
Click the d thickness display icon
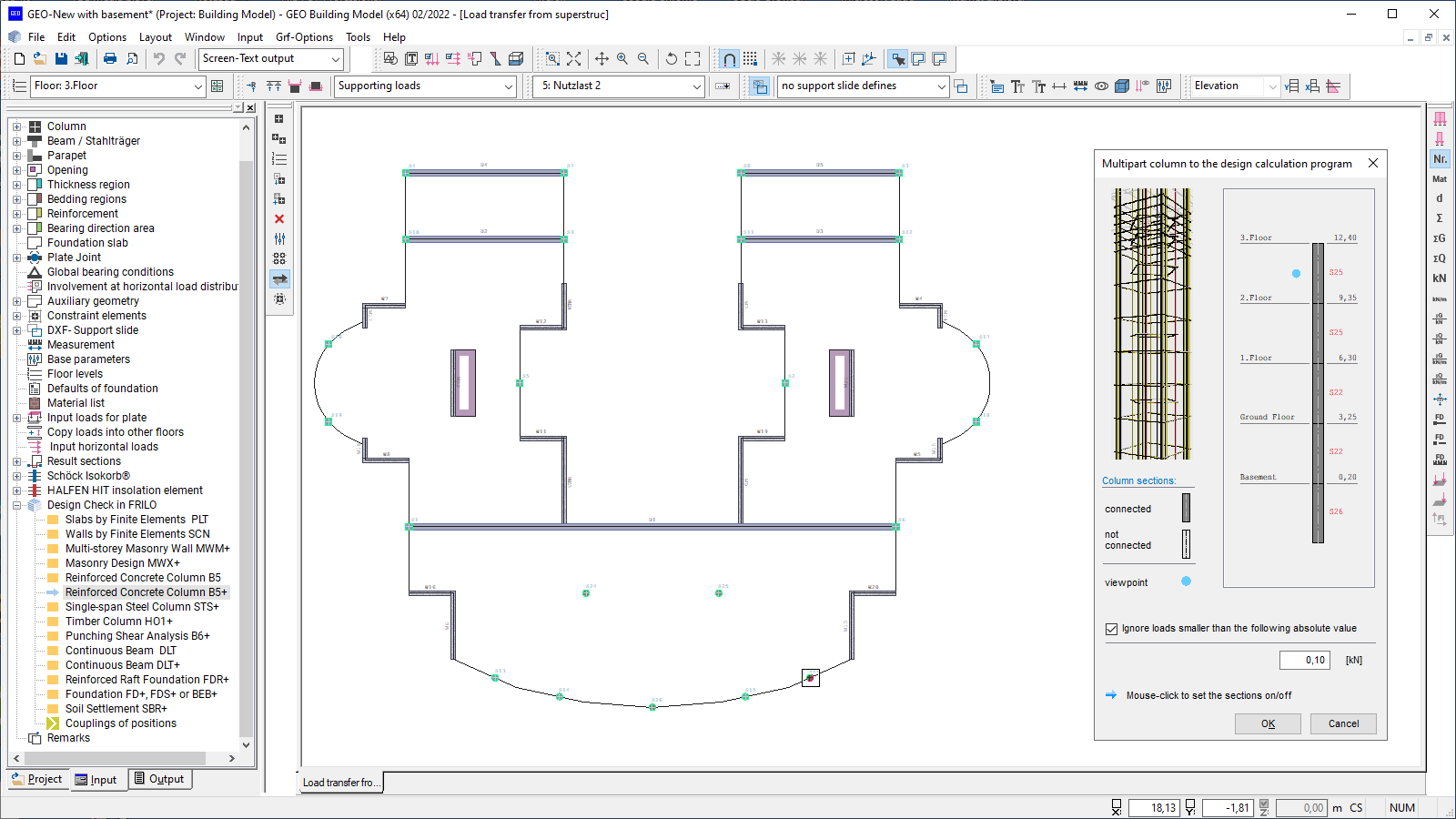coord(1440,198)
